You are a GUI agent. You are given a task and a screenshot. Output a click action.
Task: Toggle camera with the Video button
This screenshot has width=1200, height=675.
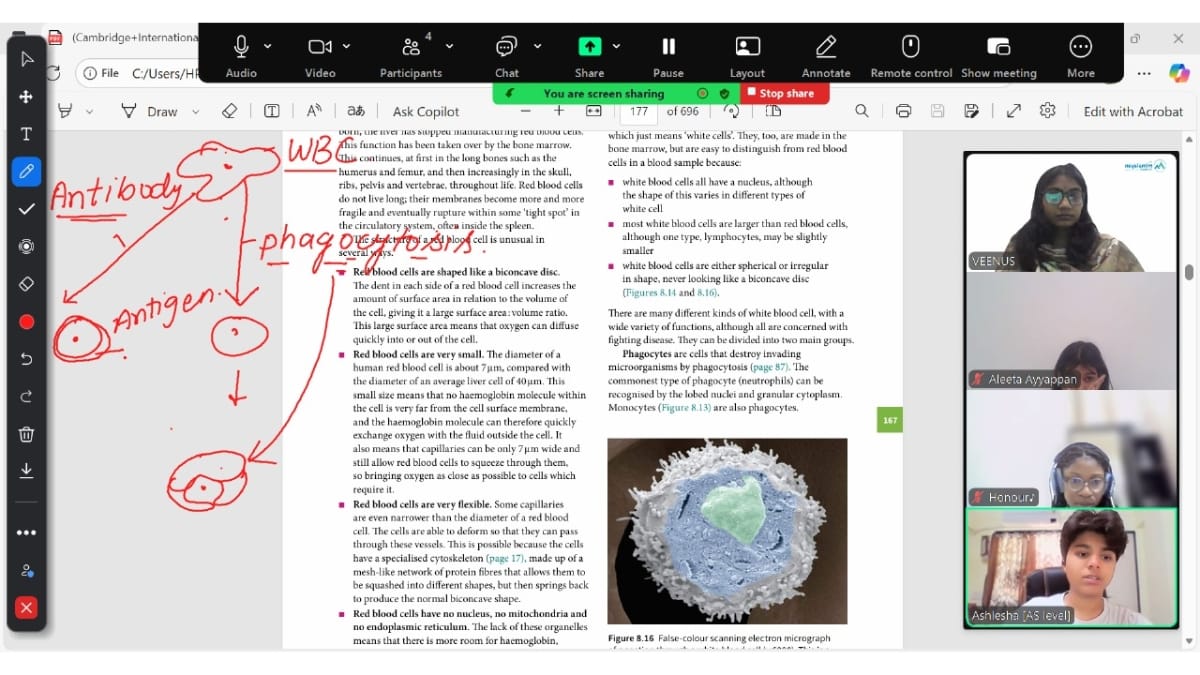coord(319,56)
